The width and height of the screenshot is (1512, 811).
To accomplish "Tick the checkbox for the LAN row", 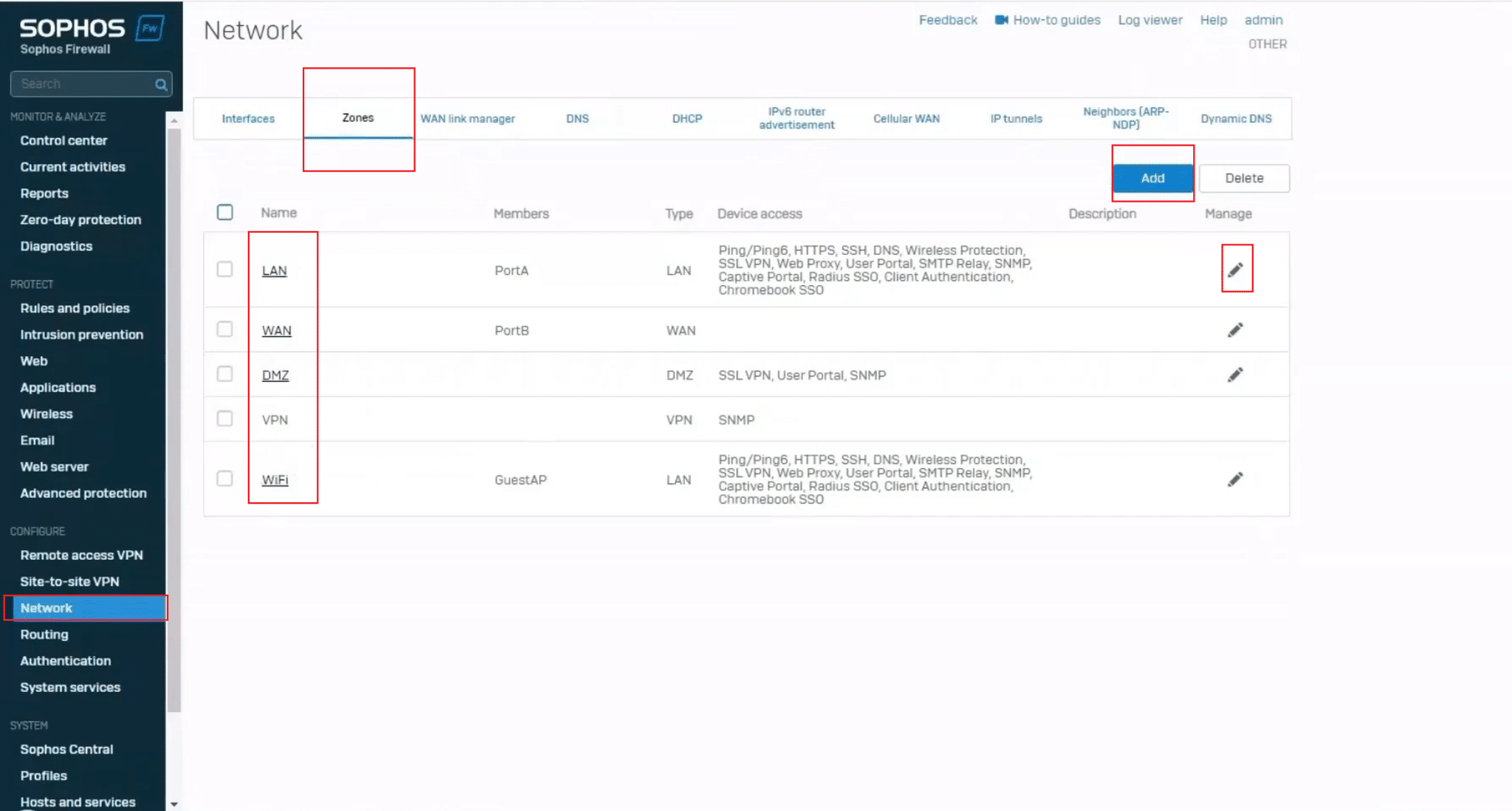I will click(x=224, y=269).
